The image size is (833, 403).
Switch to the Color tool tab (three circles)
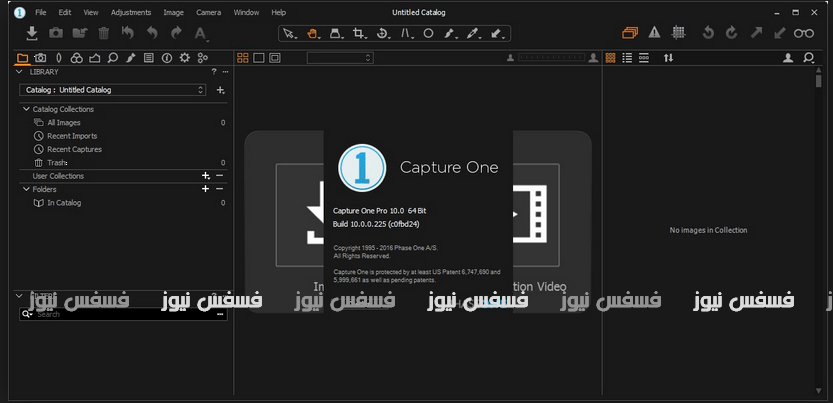76,58
